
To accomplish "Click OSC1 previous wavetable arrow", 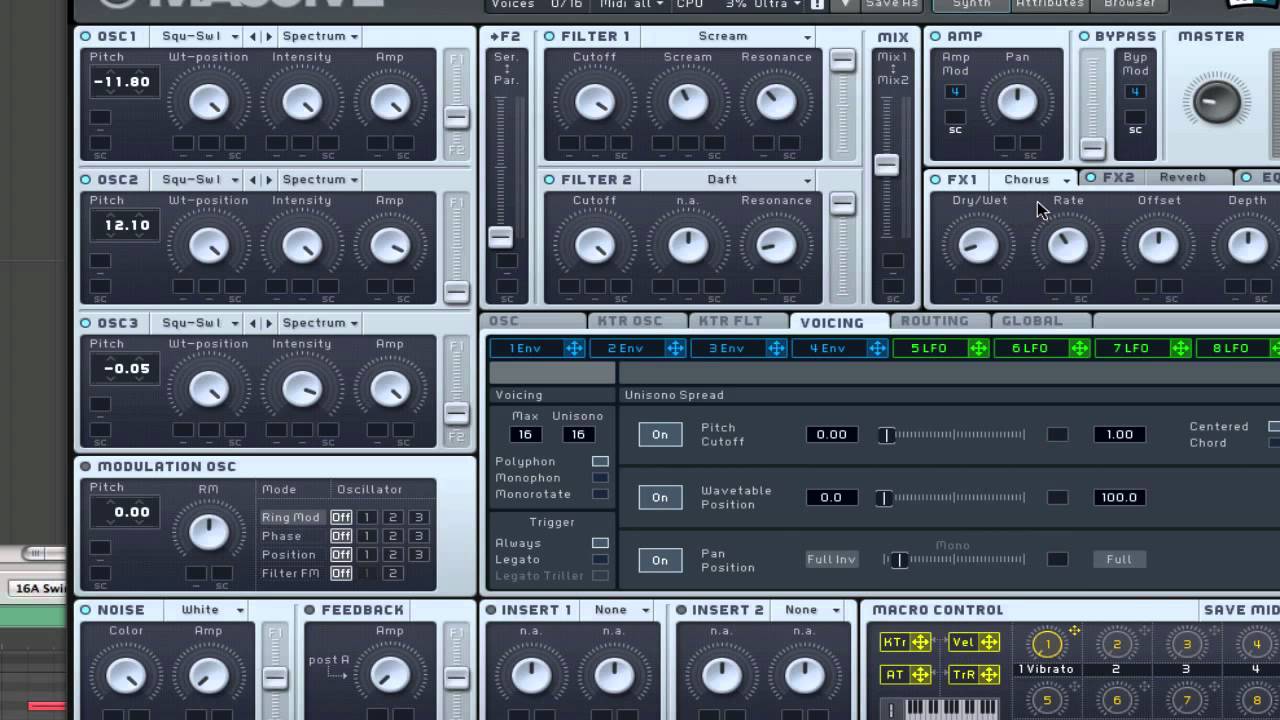I will [253, 36].
